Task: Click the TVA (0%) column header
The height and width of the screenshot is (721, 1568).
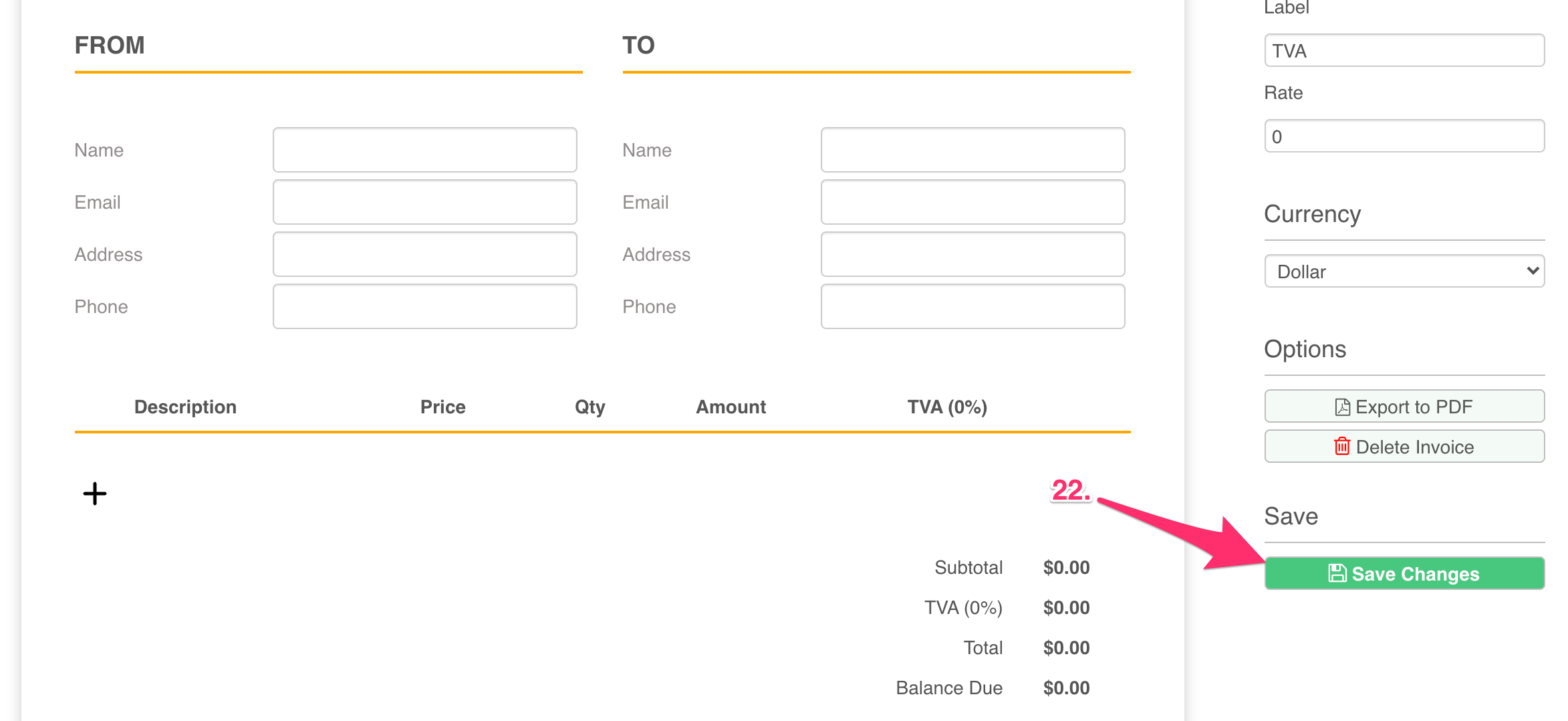Action: pyautogui.click(x=947, y=407)
